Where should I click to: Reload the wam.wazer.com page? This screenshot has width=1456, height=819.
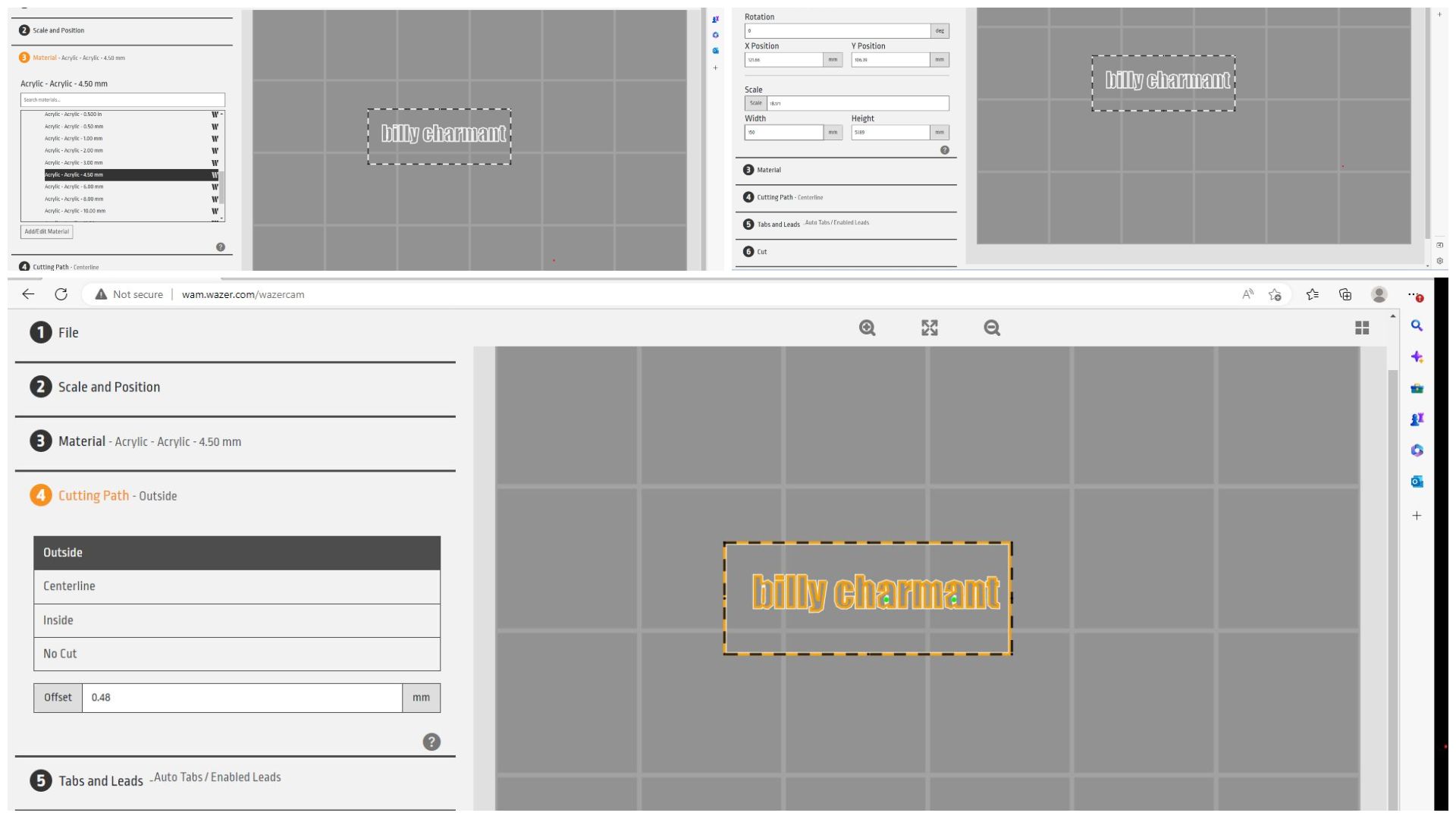[61, 294]
